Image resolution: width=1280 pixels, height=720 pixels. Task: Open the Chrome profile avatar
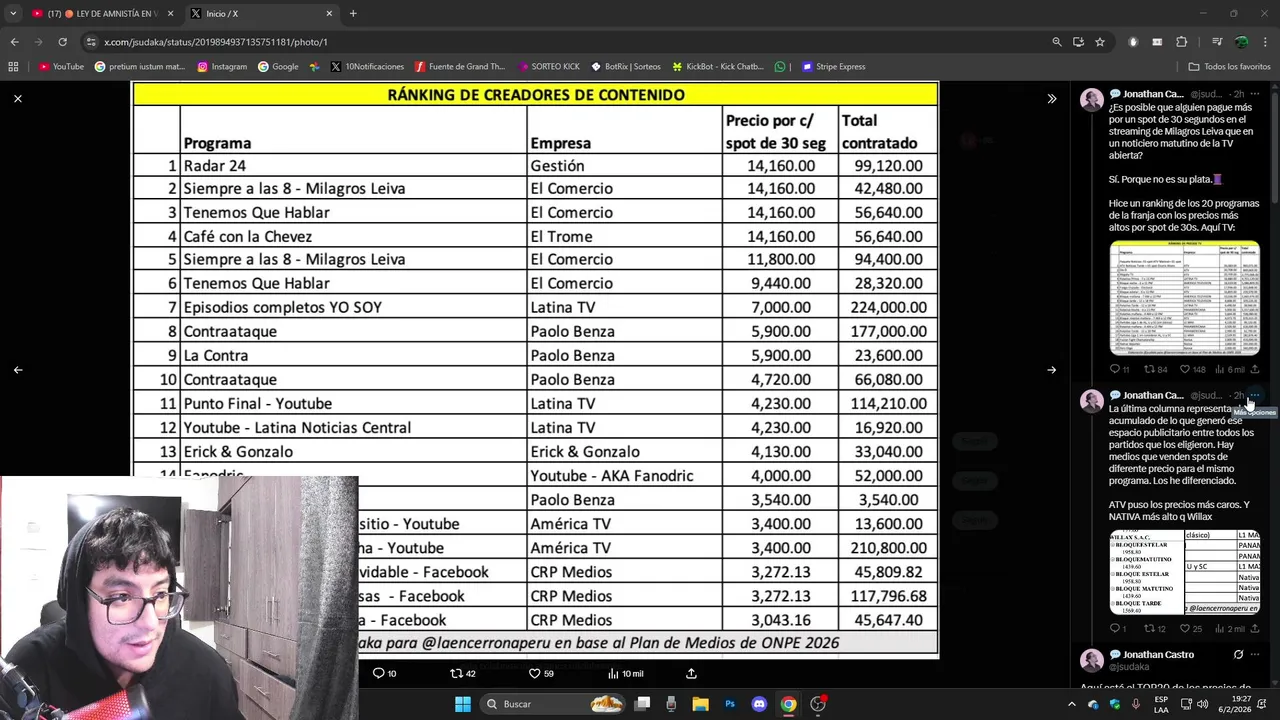coord(1241,42)
